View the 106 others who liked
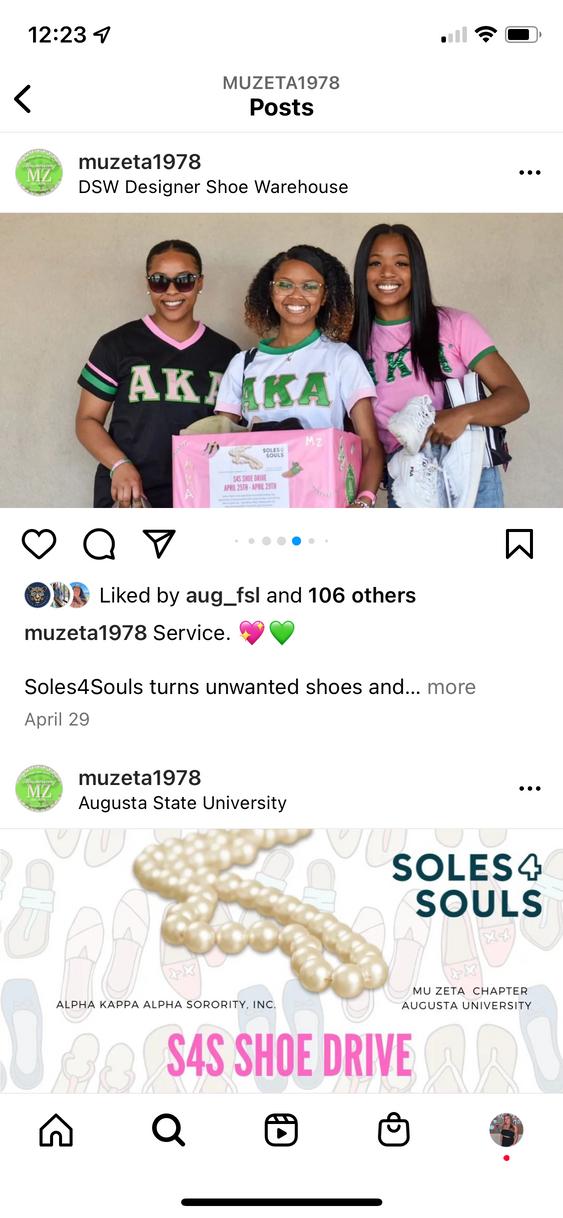This screenshot has width=563, height=1218. 362,595
